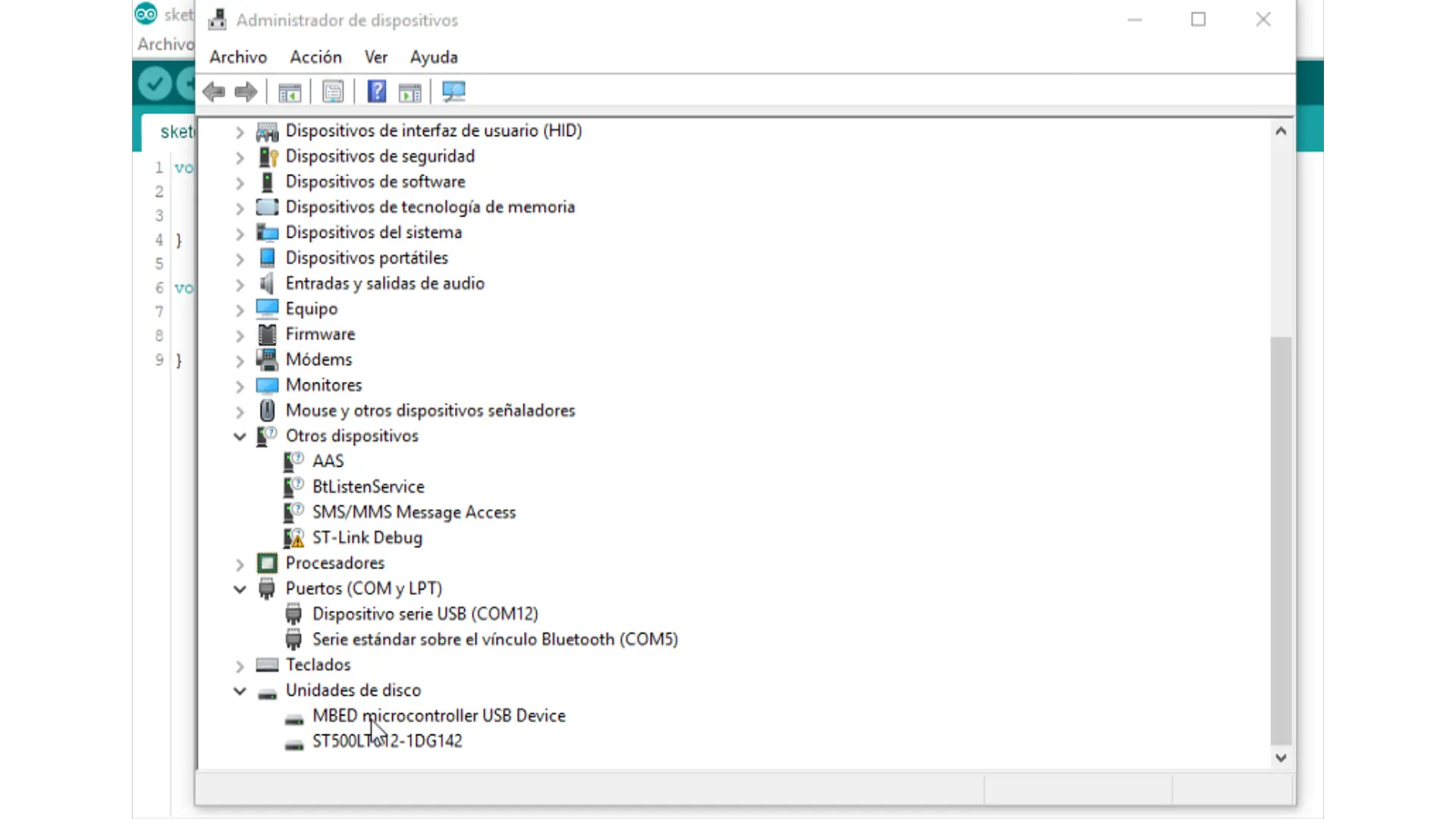1456x819 pixels.
Task: Expand the Equipo node
Action: pos(240,310)
